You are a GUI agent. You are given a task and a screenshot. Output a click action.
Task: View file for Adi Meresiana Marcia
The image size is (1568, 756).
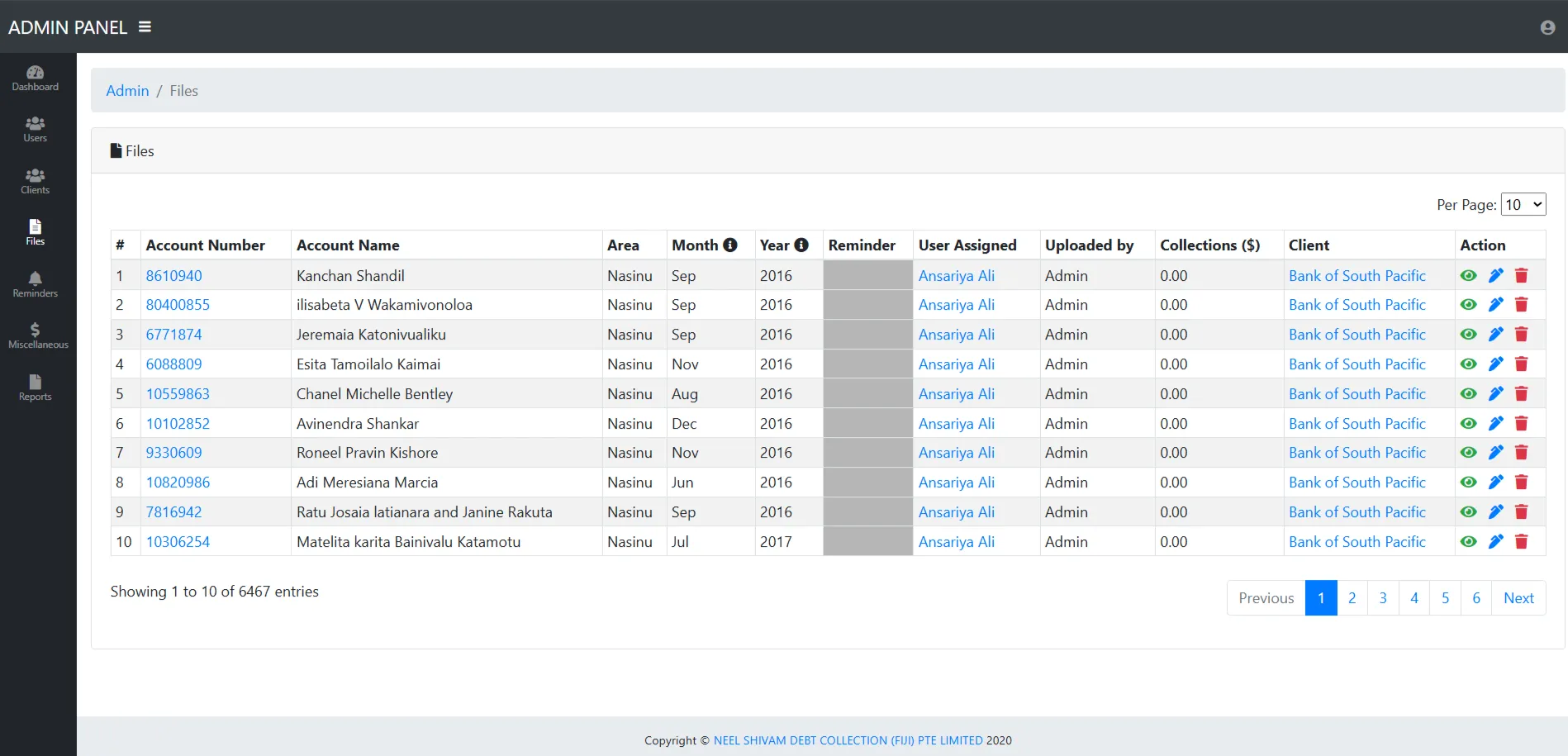click(1468, 483)
